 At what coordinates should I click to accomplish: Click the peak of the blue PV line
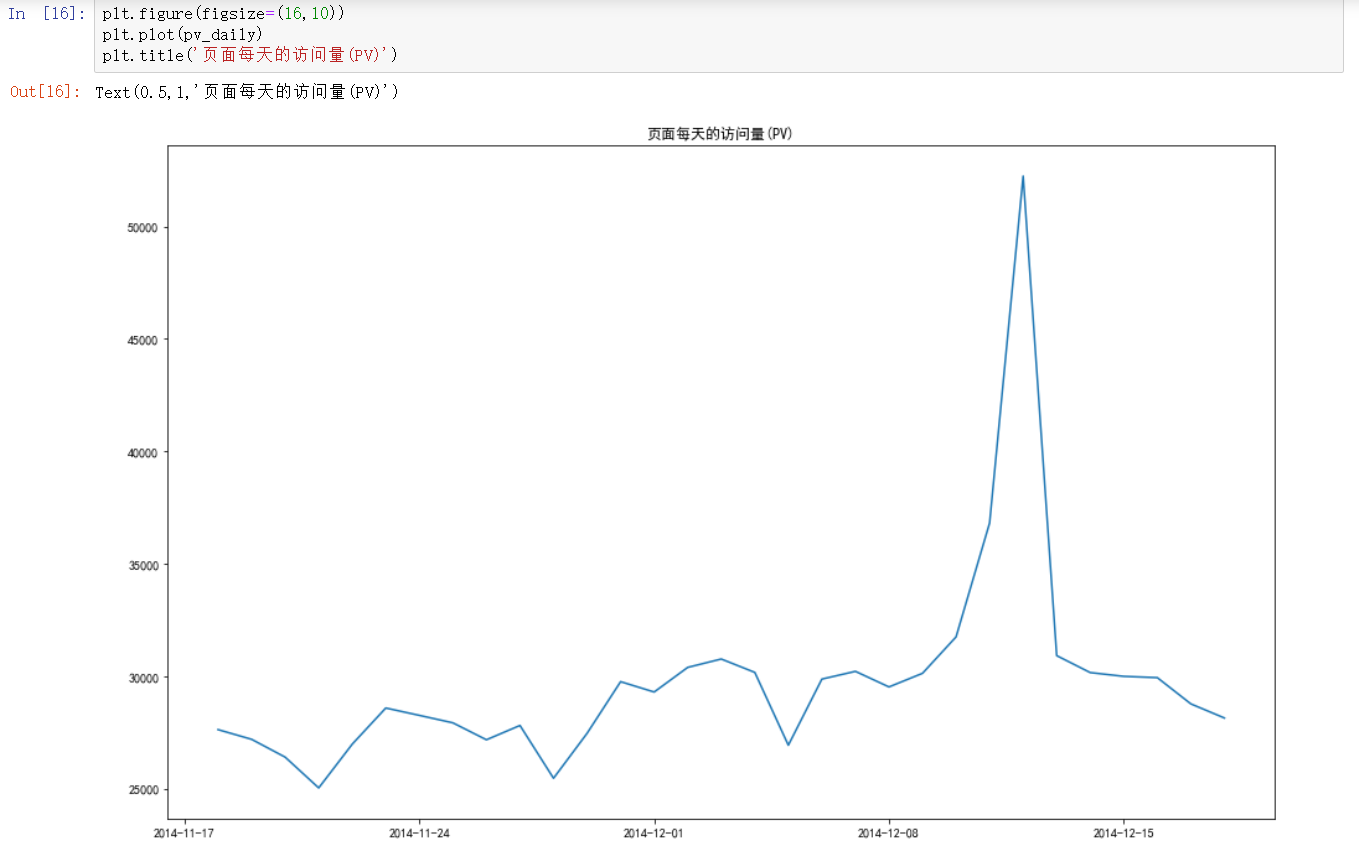1023,178
